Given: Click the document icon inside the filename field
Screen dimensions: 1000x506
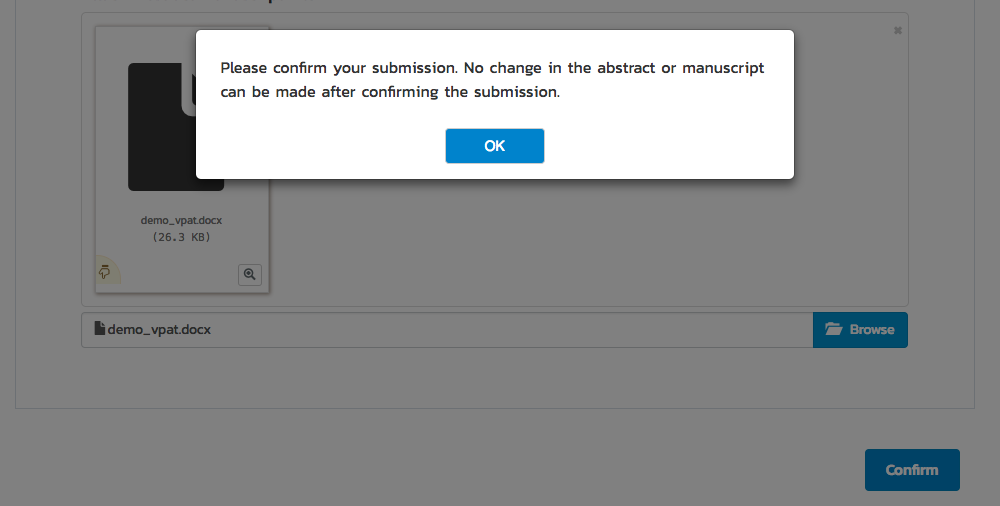Looking at the screenshot, I should tap(99, 329).
